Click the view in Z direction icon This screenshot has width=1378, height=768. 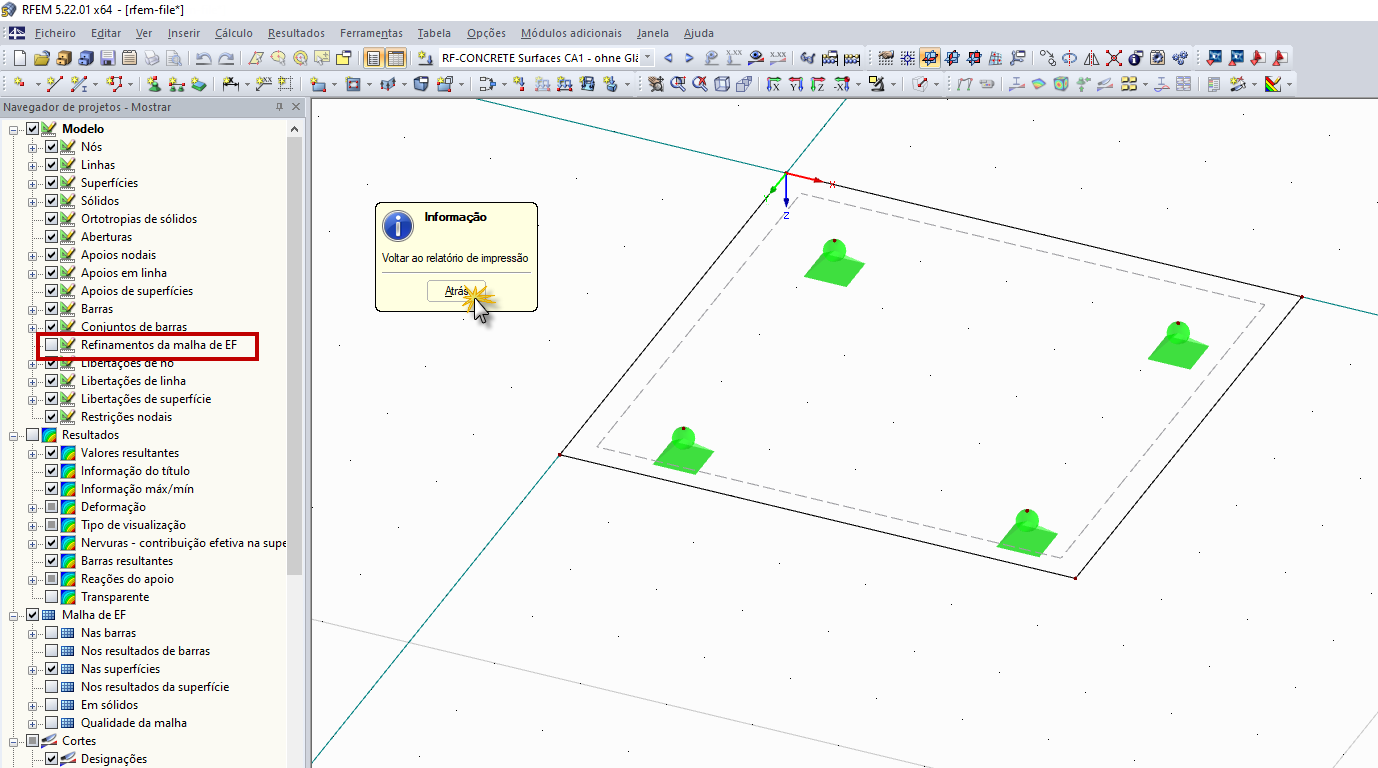818,84
